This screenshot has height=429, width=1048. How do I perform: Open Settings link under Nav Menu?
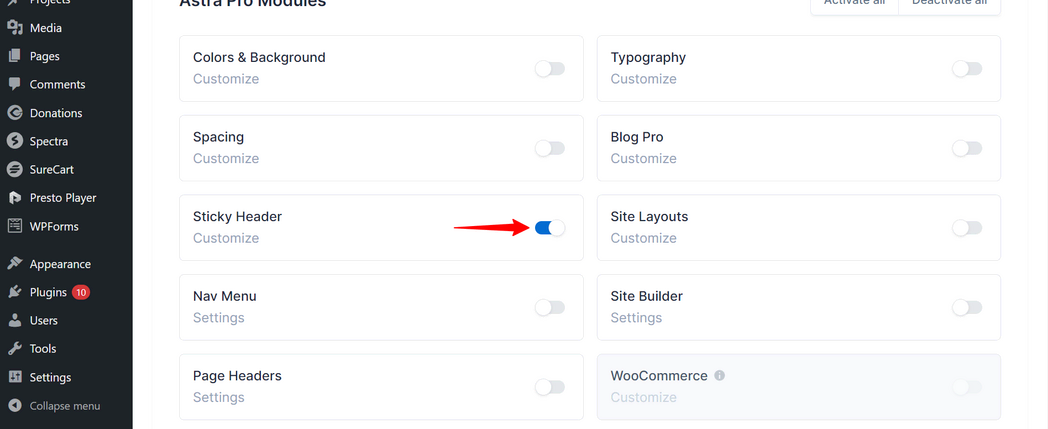219,318
